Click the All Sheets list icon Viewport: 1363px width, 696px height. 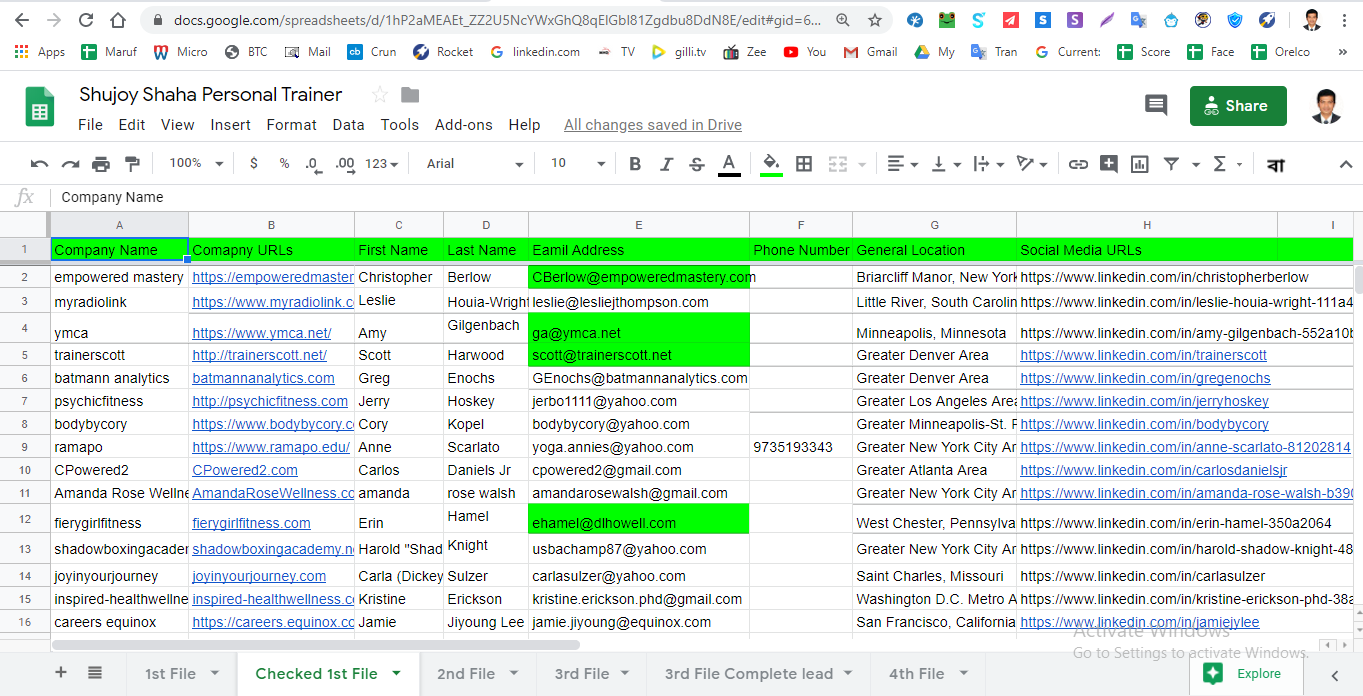click(x=94, y=673)
